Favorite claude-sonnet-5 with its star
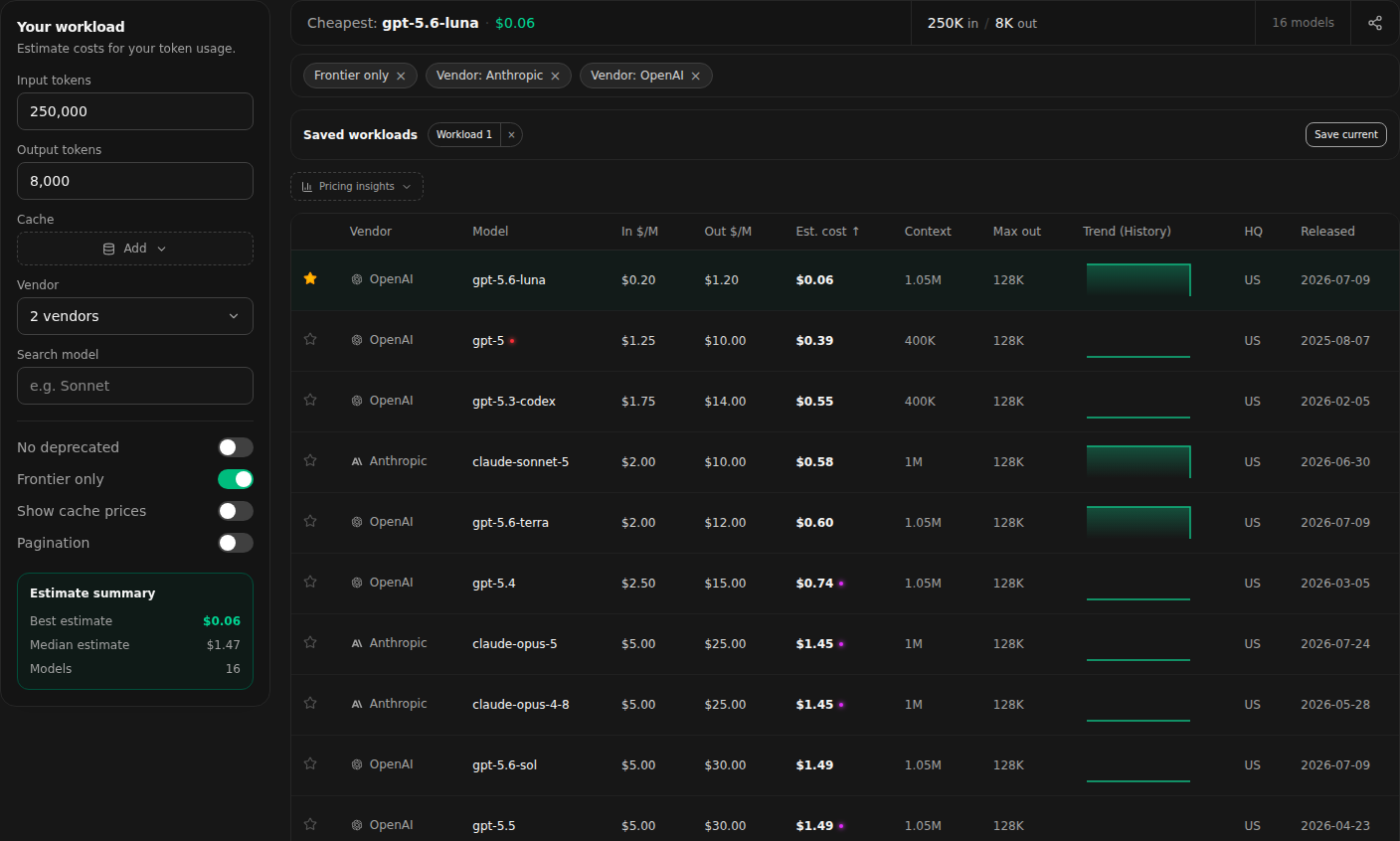Image resolution: width=1400 pixels, height=841 pixels. coord(310,460)
